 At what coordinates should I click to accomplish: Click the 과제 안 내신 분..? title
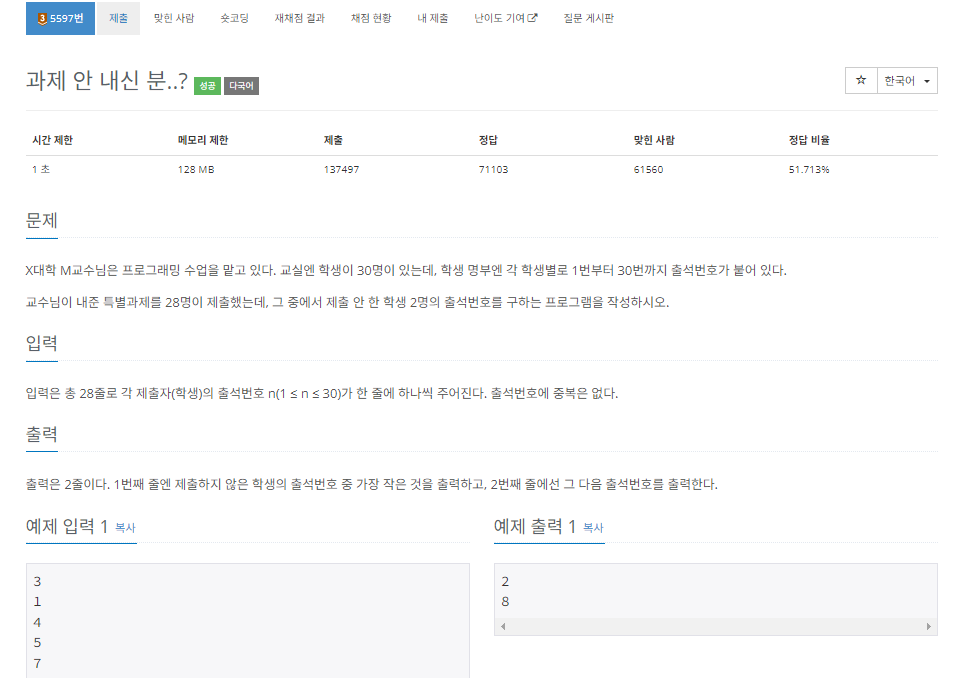click(x=106, y=81)
